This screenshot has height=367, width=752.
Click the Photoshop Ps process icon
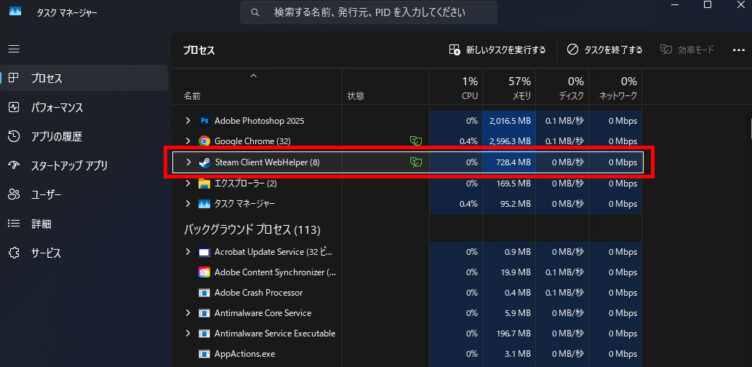coord(204,120)
